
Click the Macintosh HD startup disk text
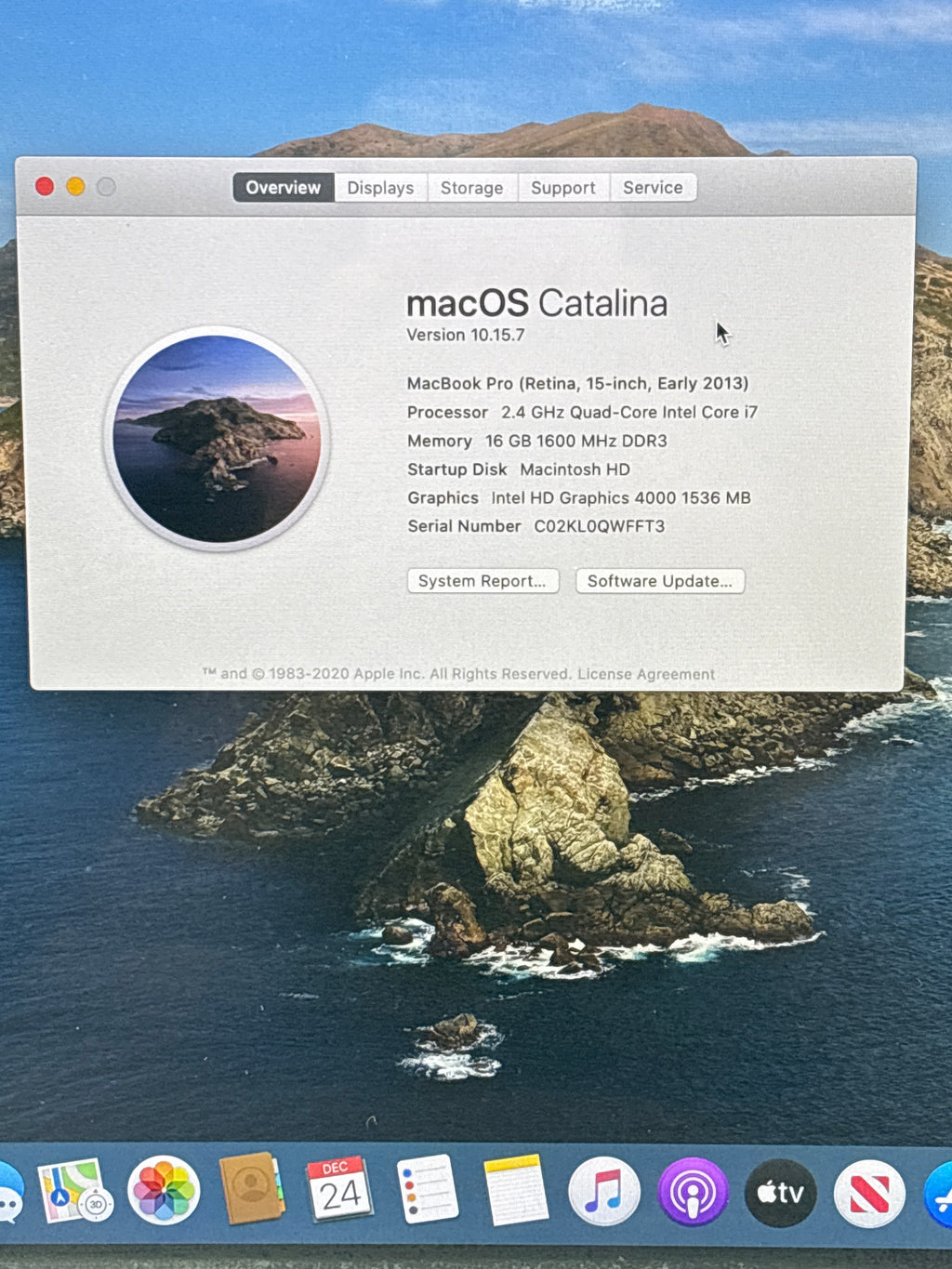pos(575,469)
